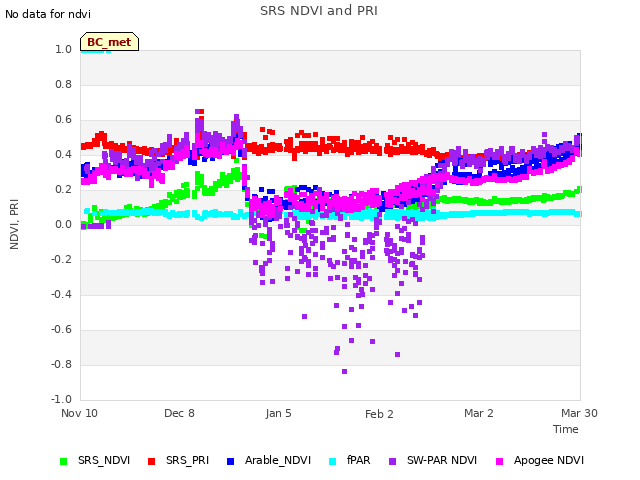Click the chart title SRS NDVI and PRI
Image resolution: width=640 pixels, height=480 pixels.
319,11
